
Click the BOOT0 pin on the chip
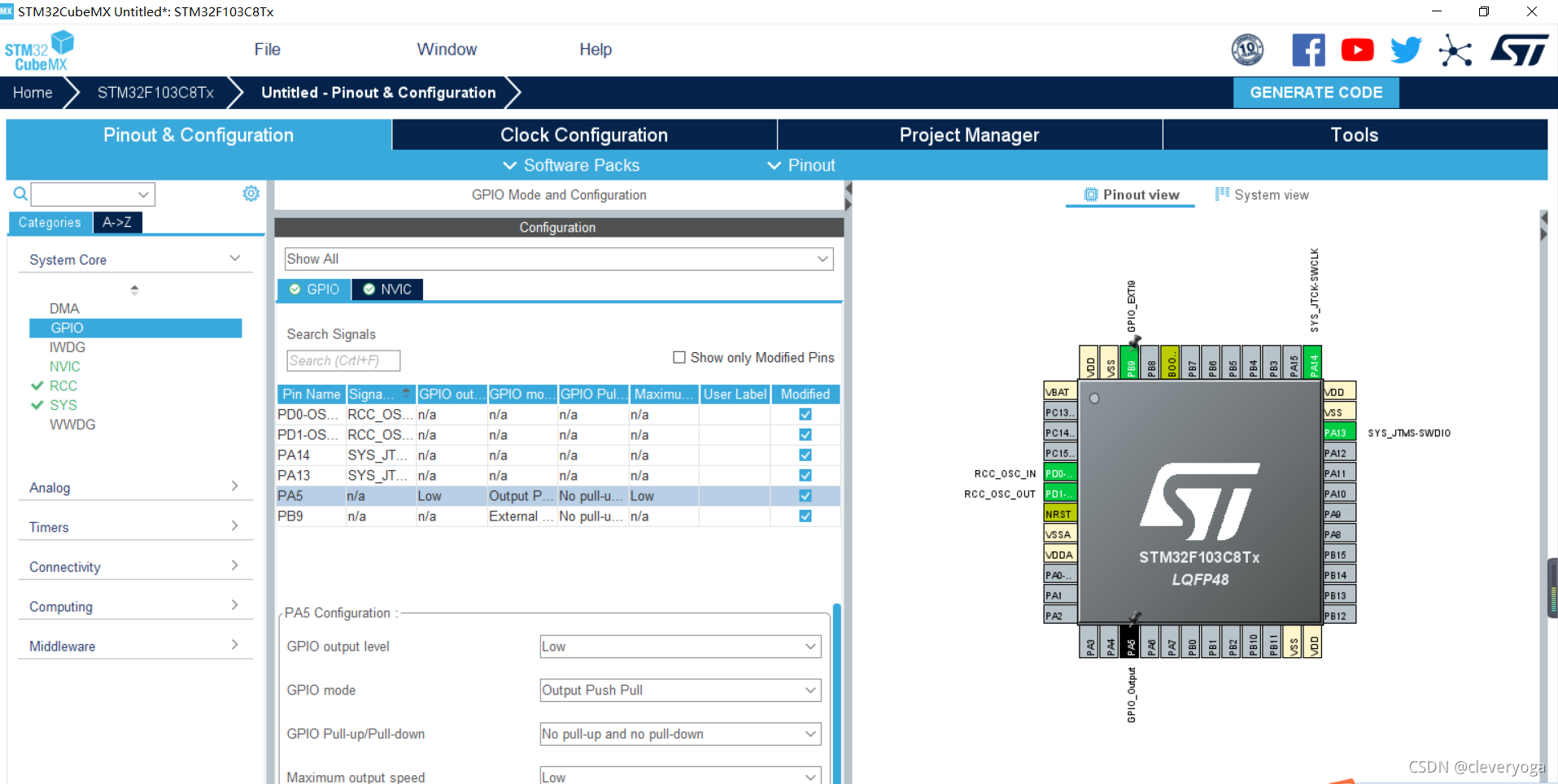click(x=1172, y=363)
